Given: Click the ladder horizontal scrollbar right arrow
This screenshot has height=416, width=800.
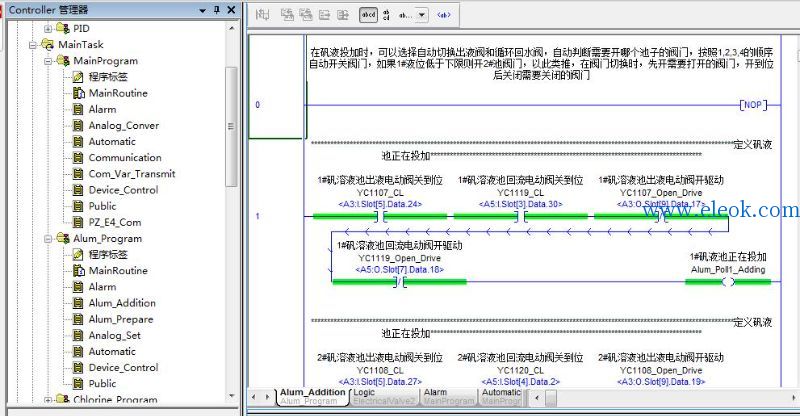Looking at the screenshot, I should (x=793, y=397).
